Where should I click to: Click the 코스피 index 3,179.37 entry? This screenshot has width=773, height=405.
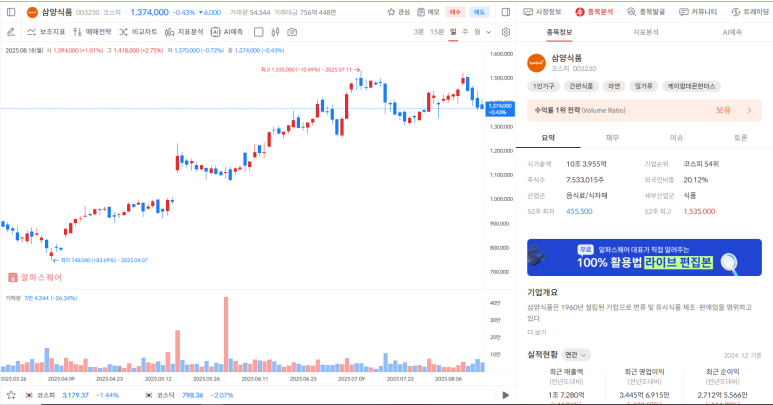pyautogui.click(x=72, y=395)
